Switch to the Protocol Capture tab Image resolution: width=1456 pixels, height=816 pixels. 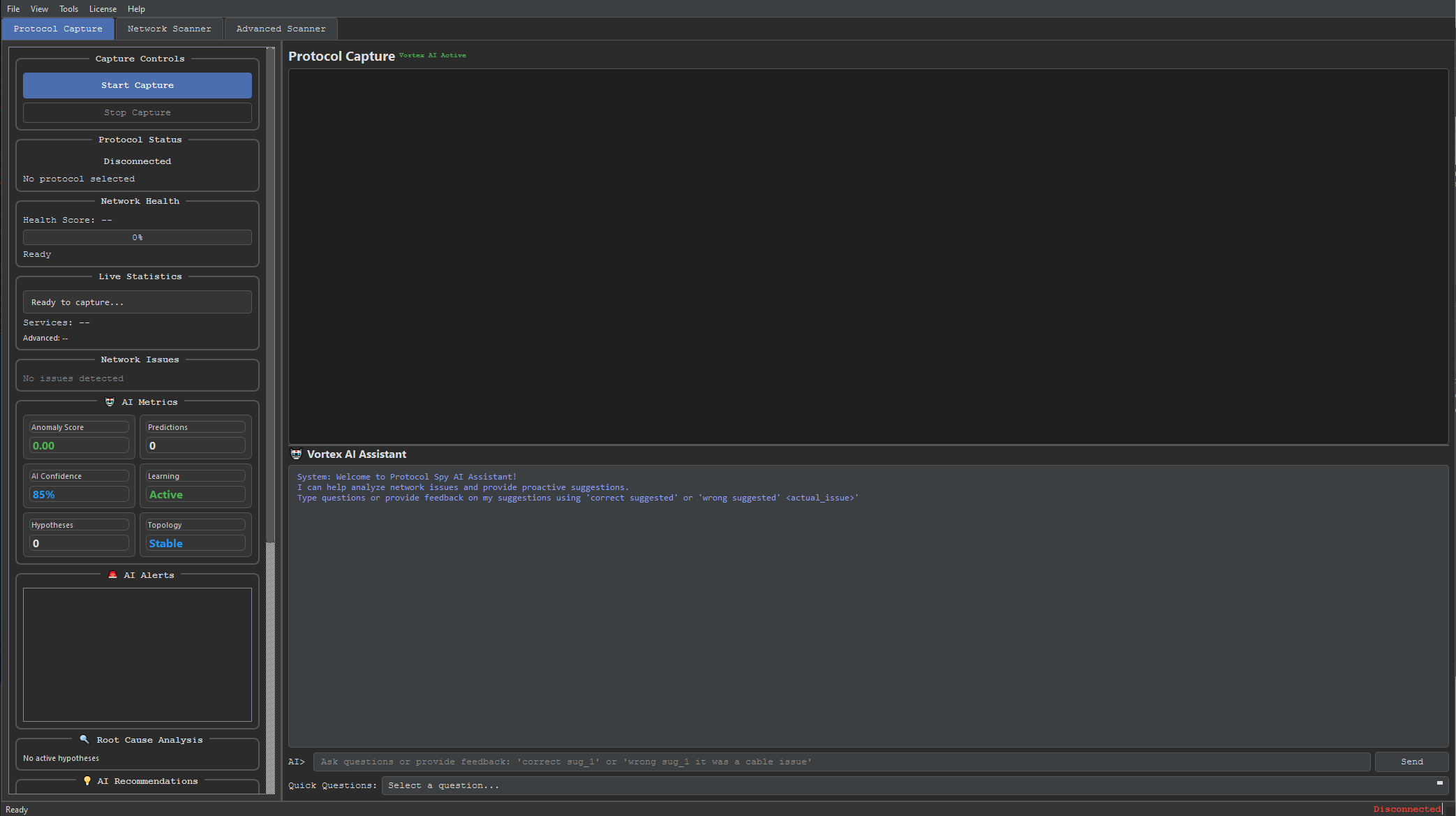coord(58,29)
